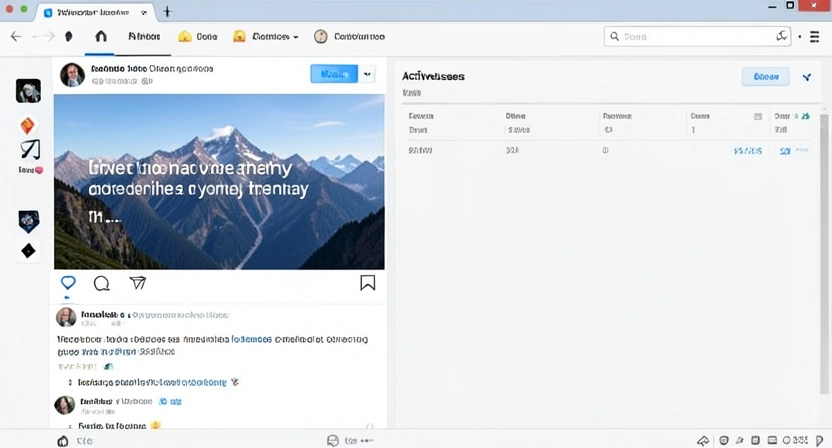832x448 pixels.
Task: Open the yellow bell notifications icon
Action: 184,36
